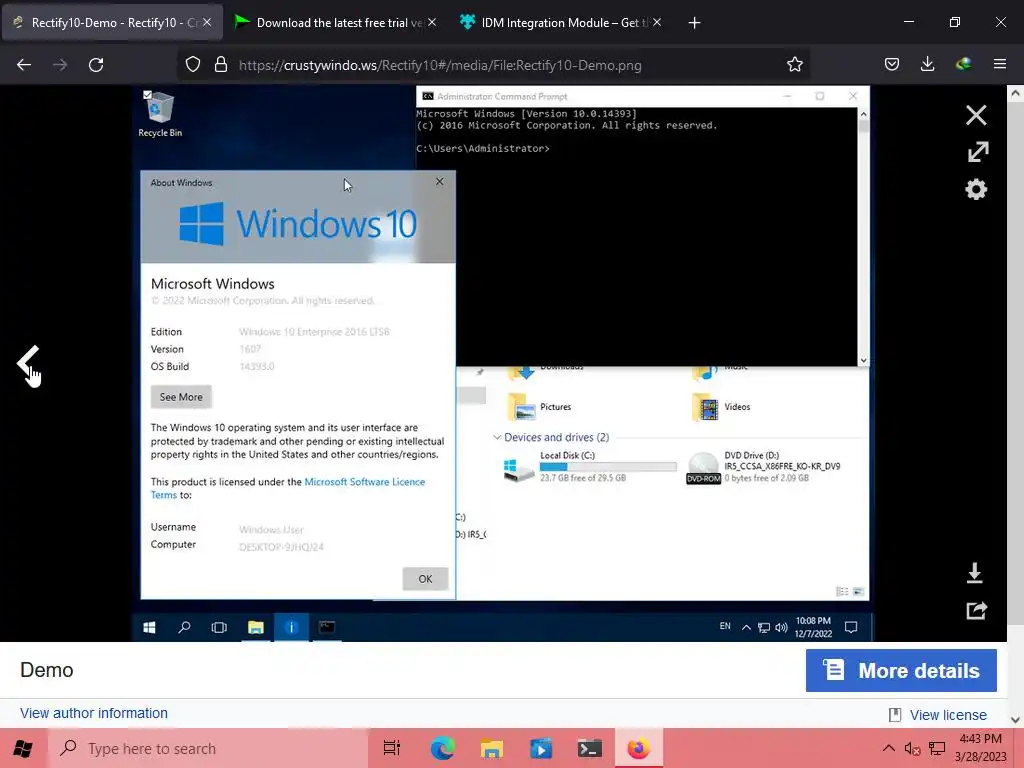Click the Demo caption title
1024x768 pixels.
pyautogui.click(x=46, y=670)
